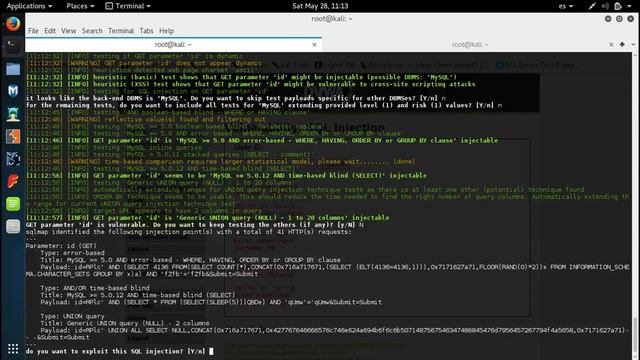Close the terminal window
Viewport: 640px width, 360px height.
tap(631, 19)
